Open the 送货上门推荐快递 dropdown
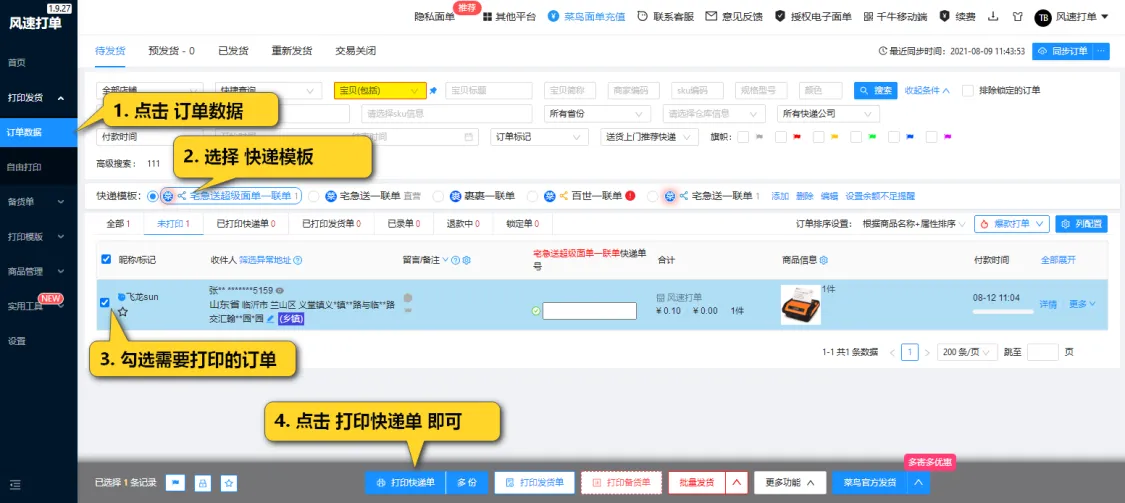The width and height of the screenshot is (1125, 503). [649, 136]
